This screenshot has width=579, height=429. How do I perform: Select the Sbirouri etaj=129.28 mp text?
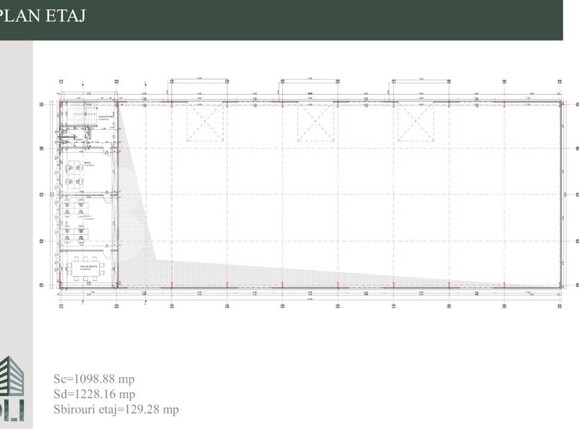pos(116,409)
